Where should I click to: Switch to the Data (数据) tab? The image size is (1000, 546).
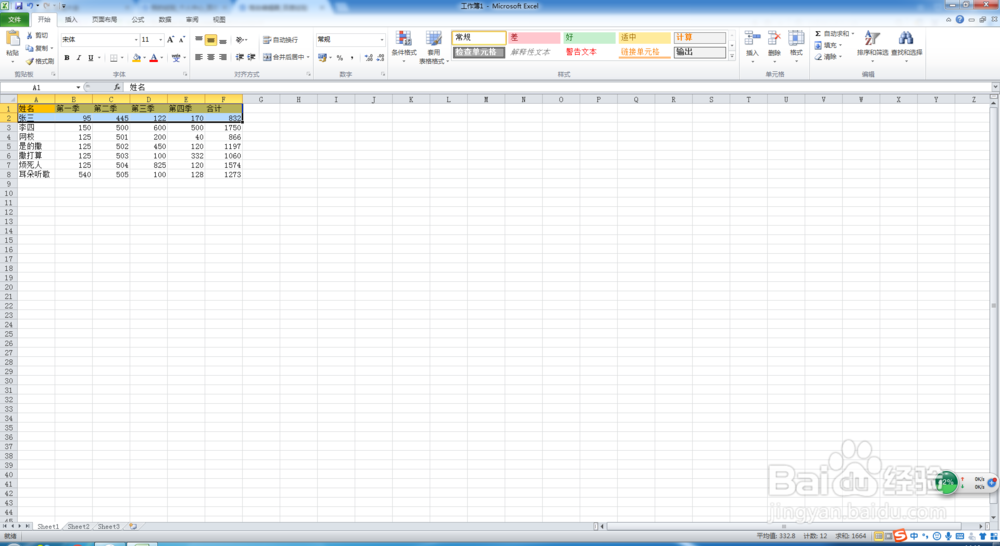pos(165,20)
